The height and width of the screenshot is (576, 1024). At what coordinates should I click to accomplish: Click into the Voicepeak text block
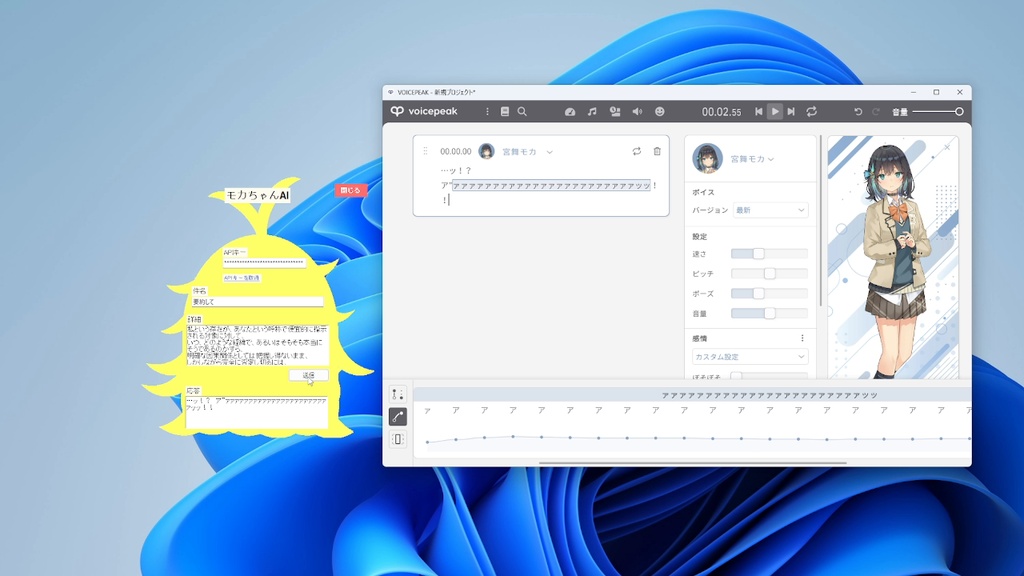(549, 185)
